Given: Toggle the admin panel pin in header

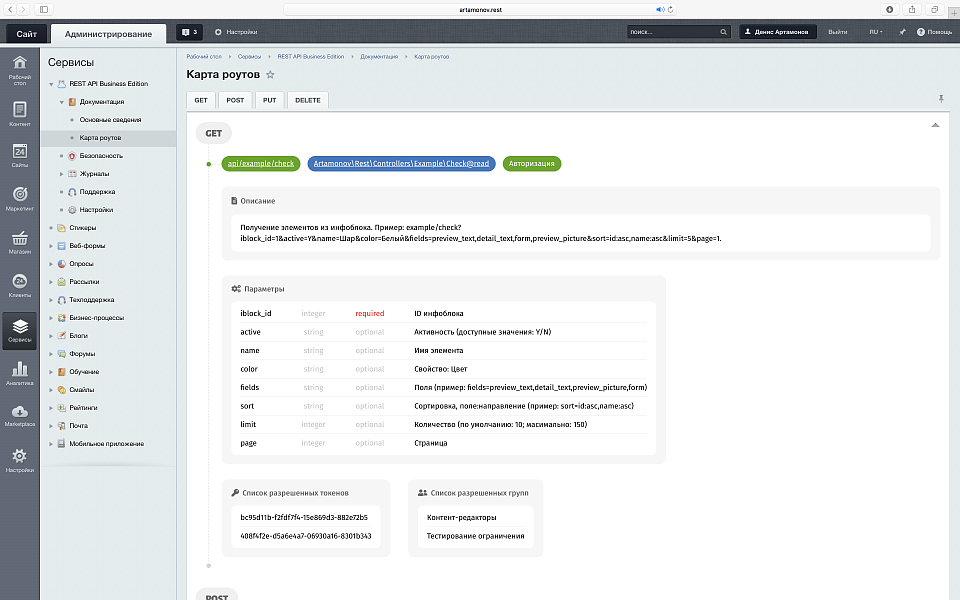Looking at the screenshot, I should click(902, 32).
